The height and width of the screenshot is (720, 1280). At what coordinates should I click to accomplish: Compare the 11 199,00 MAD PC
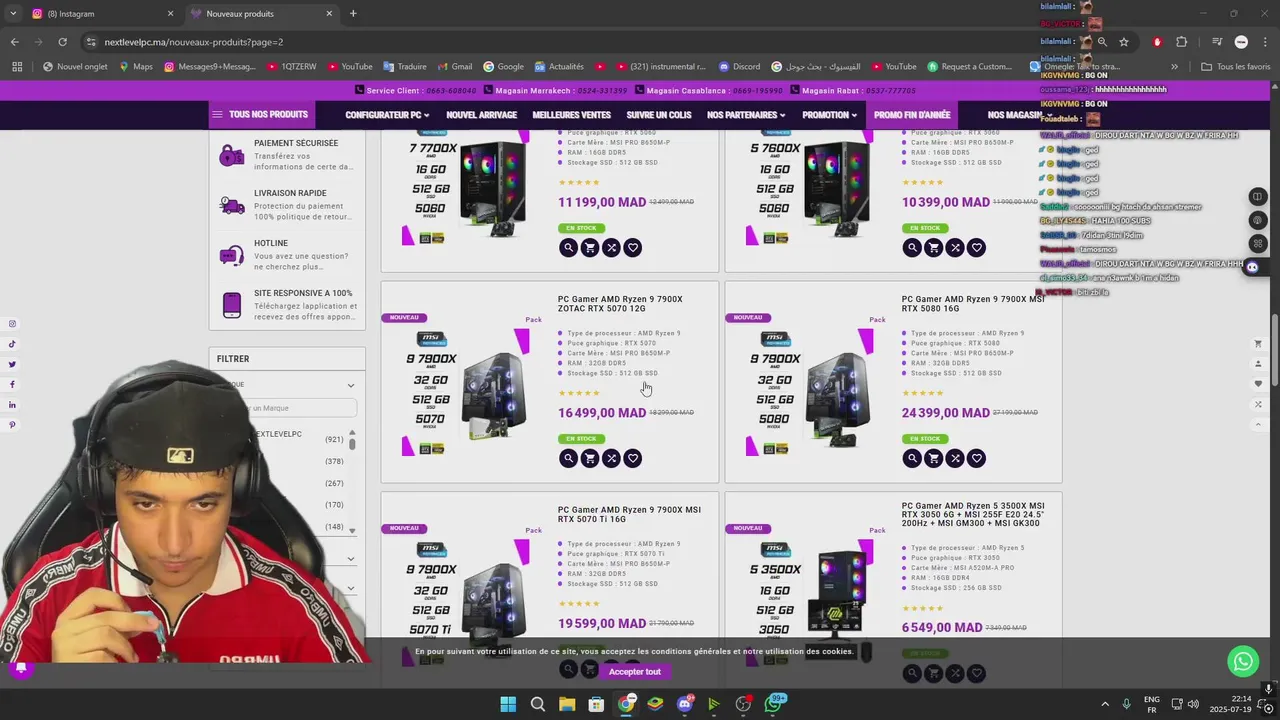611,248
